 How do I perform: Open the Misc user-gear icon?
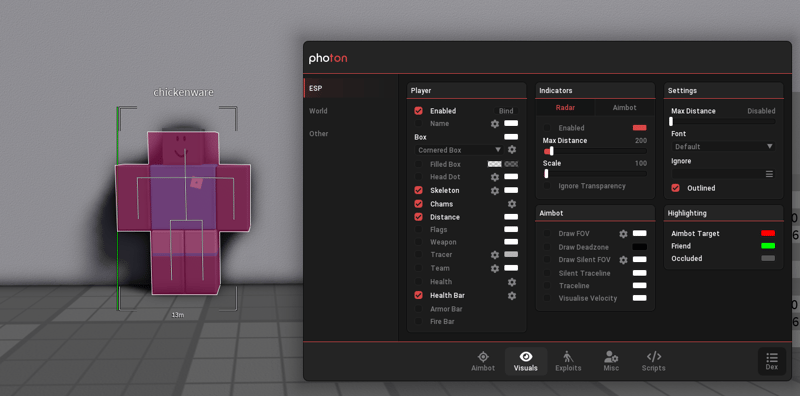[x=611, y=357]
